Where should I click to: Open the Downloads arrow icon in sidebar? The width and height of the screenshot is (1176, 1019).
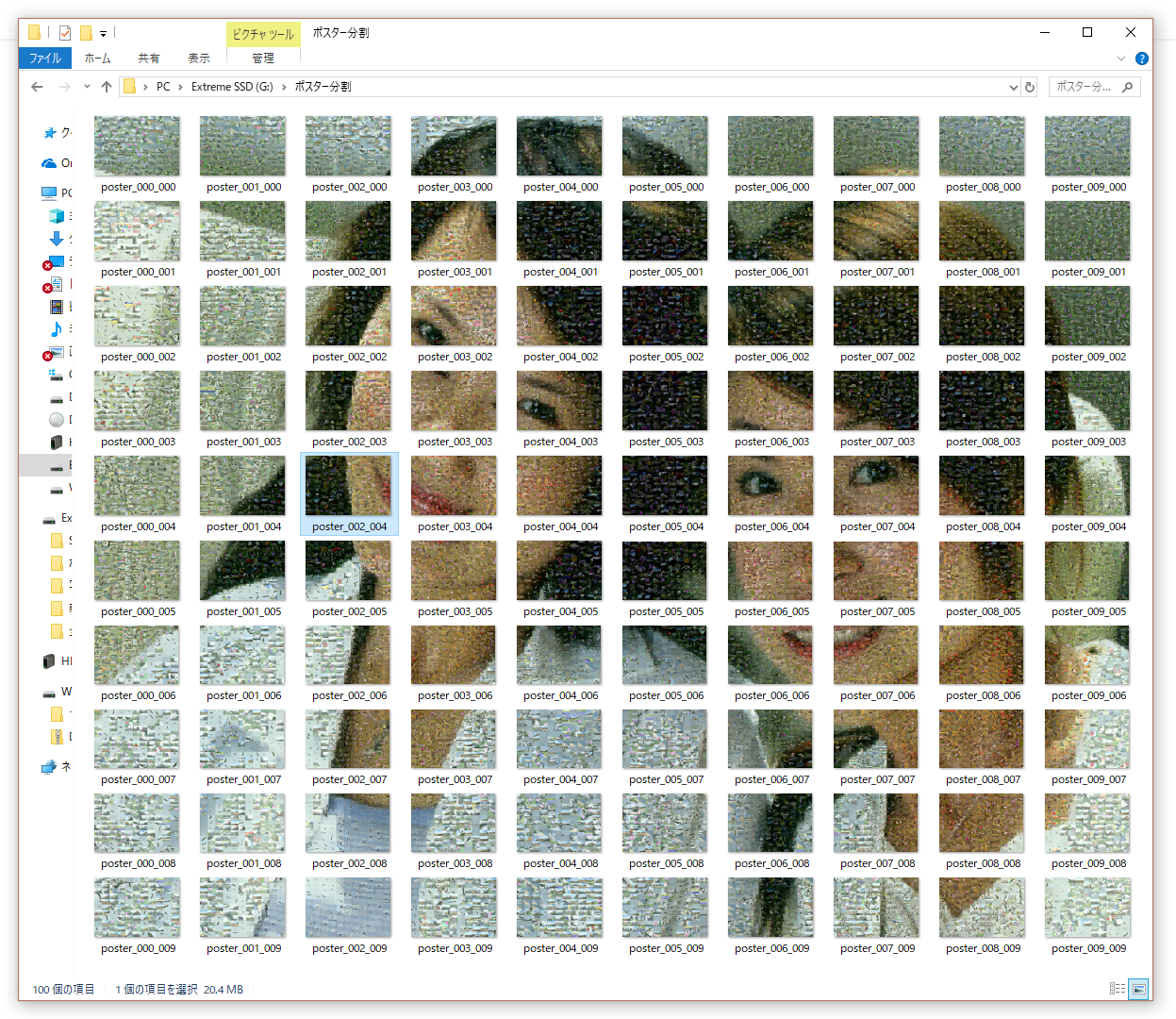57,239
